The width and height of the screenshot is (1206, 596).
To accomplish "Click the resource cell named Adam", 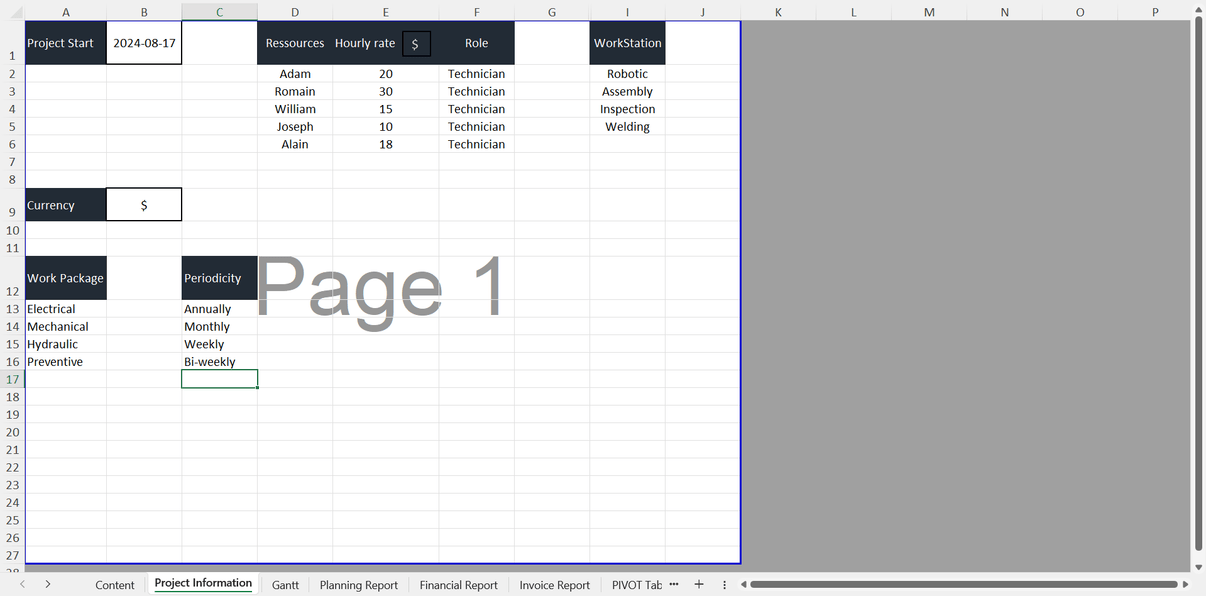I will point(295,73).
